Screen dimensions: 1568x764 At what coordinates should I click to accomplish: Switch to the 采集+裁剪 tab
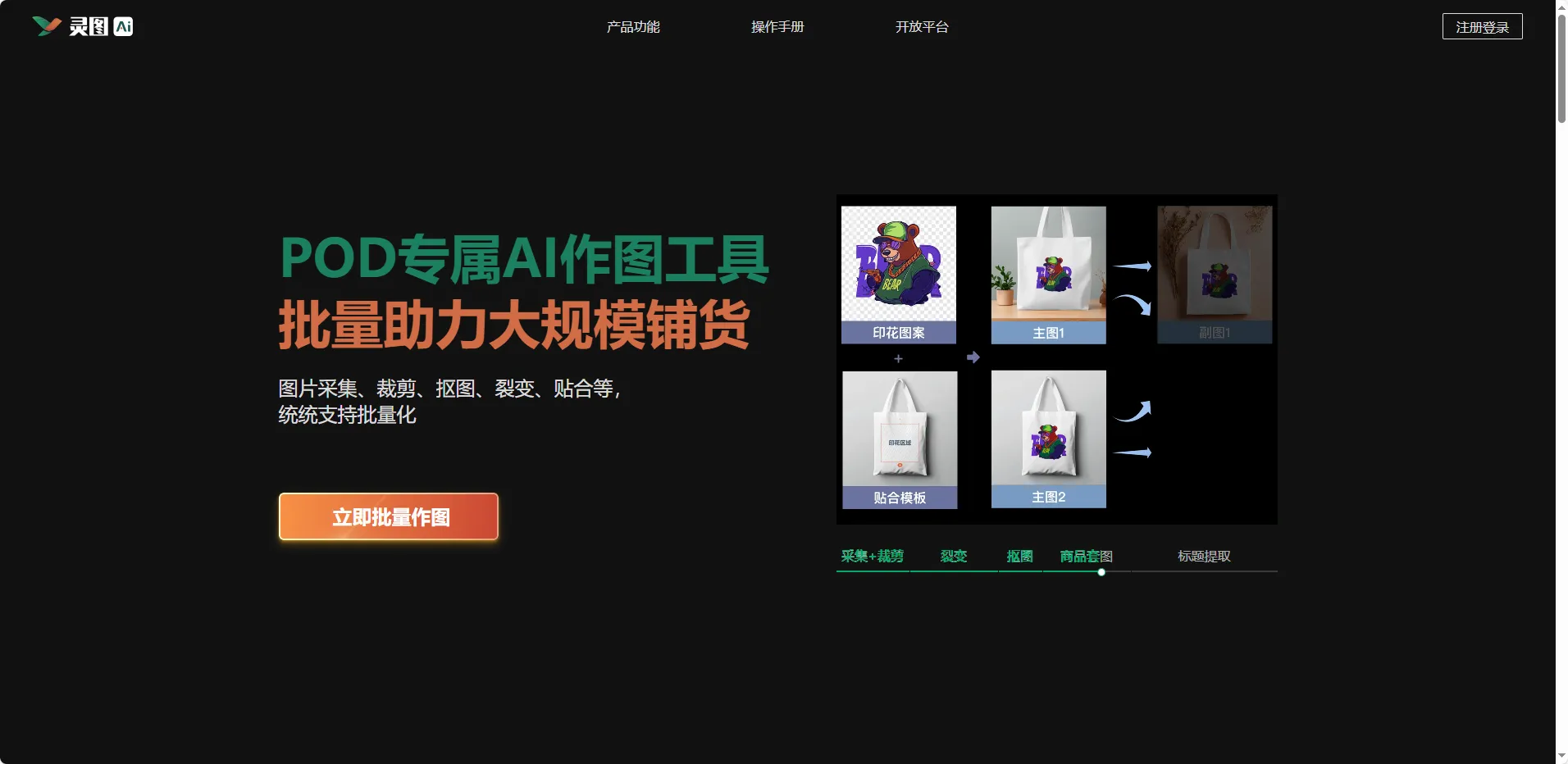(x=872, y=556)
